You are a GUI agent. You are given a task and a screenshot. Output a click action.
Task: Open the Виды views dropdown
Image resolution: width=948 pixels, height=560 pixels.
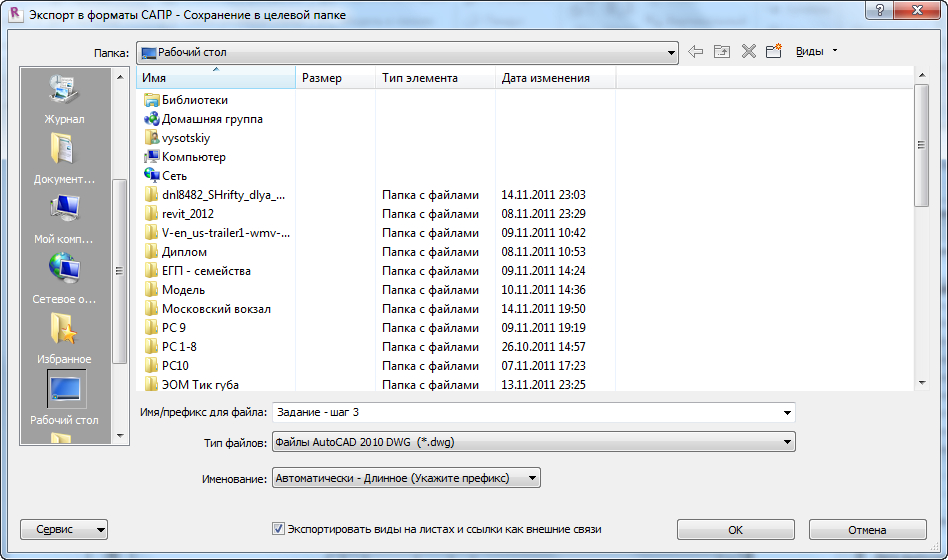[x=816, y=51]
